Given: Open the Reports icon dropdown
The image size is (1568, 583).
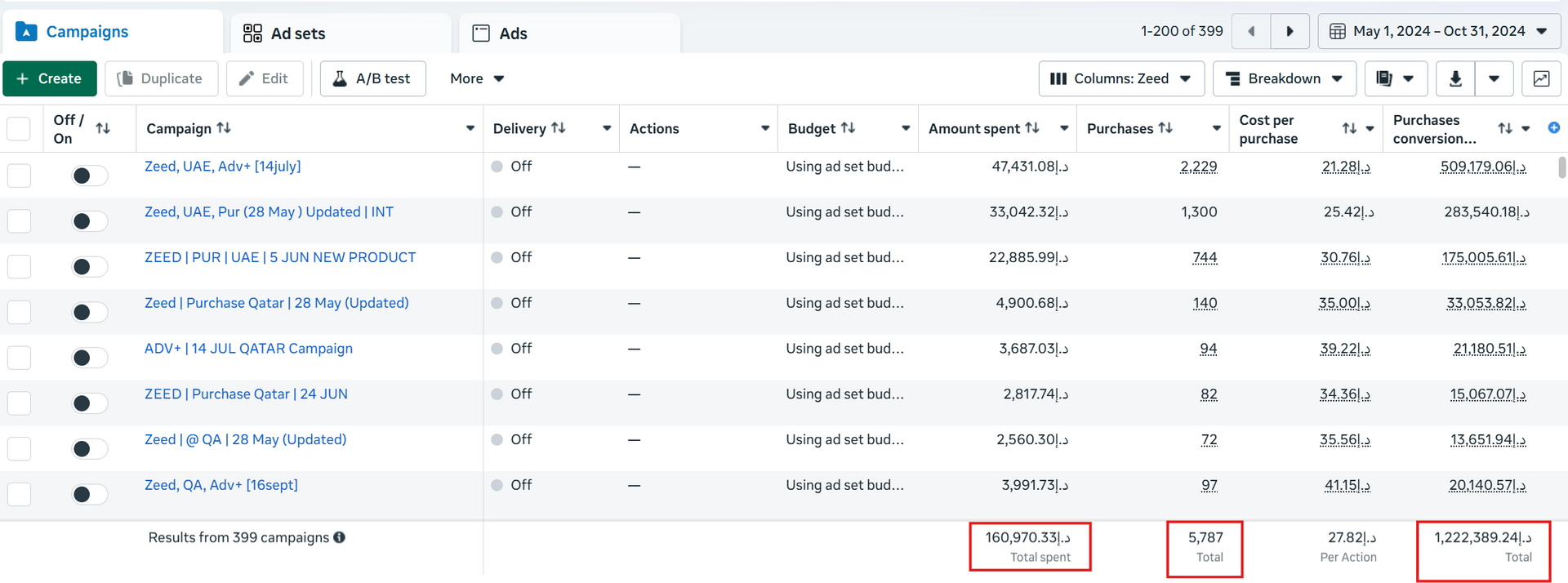Looking at the screenshot, I should [1396, 78].
